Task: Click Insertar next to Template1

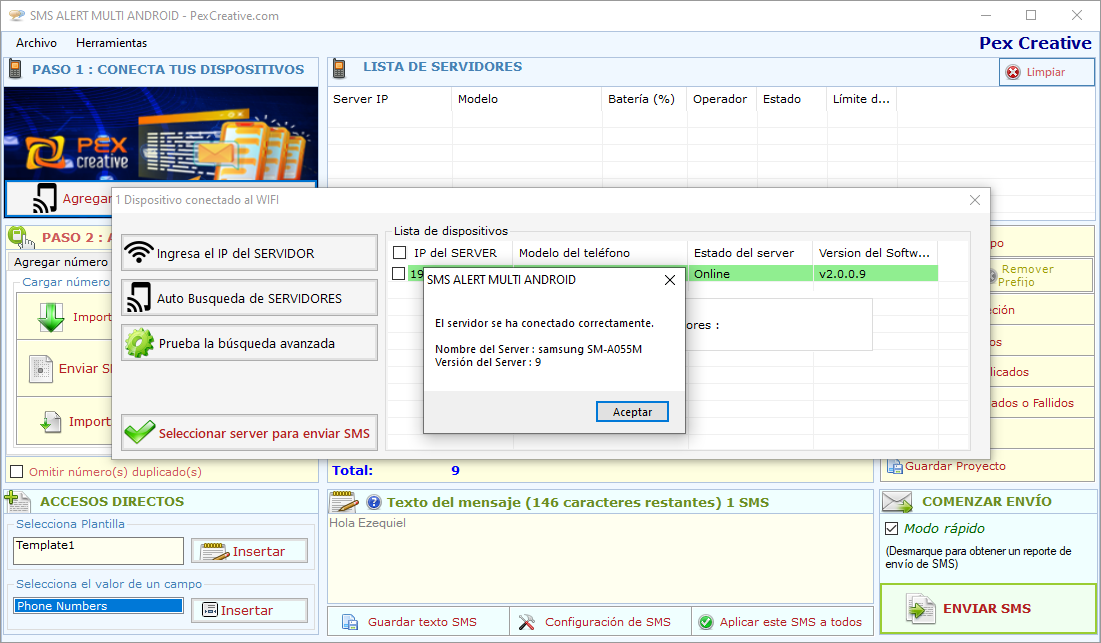Action: (249, 551)
